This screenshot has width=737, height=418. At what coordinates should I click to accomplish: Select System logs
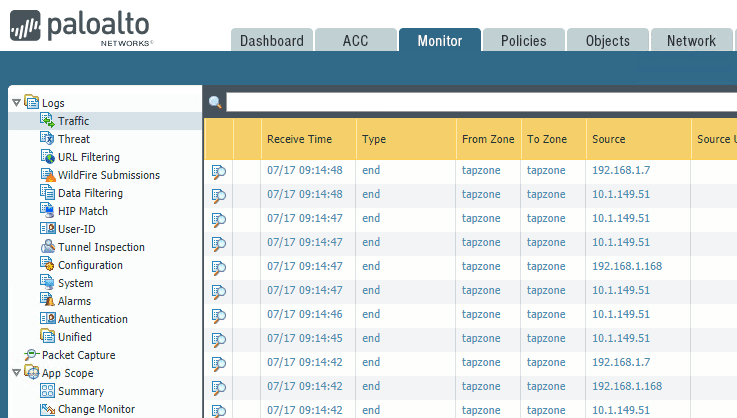75,283
